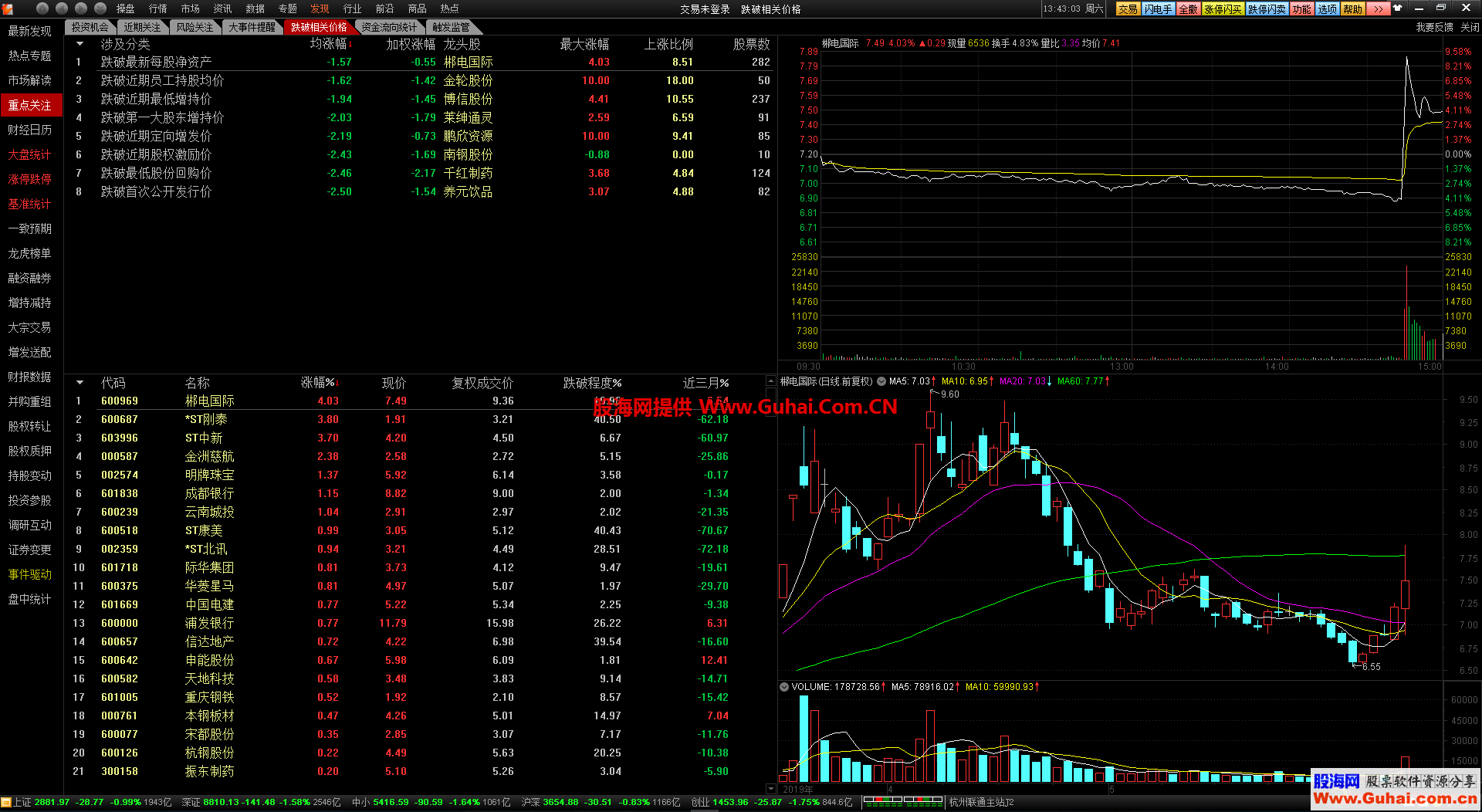Select 大盘统计 in left sidebar

click(29, 154)
